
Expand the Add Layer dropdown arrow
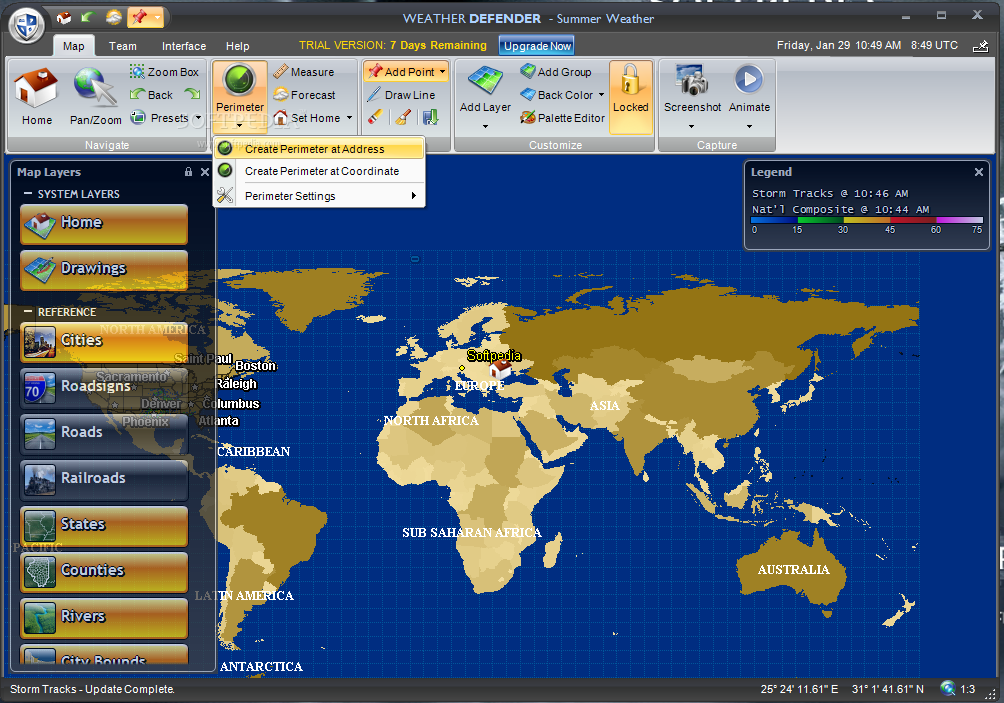(485, 126)
